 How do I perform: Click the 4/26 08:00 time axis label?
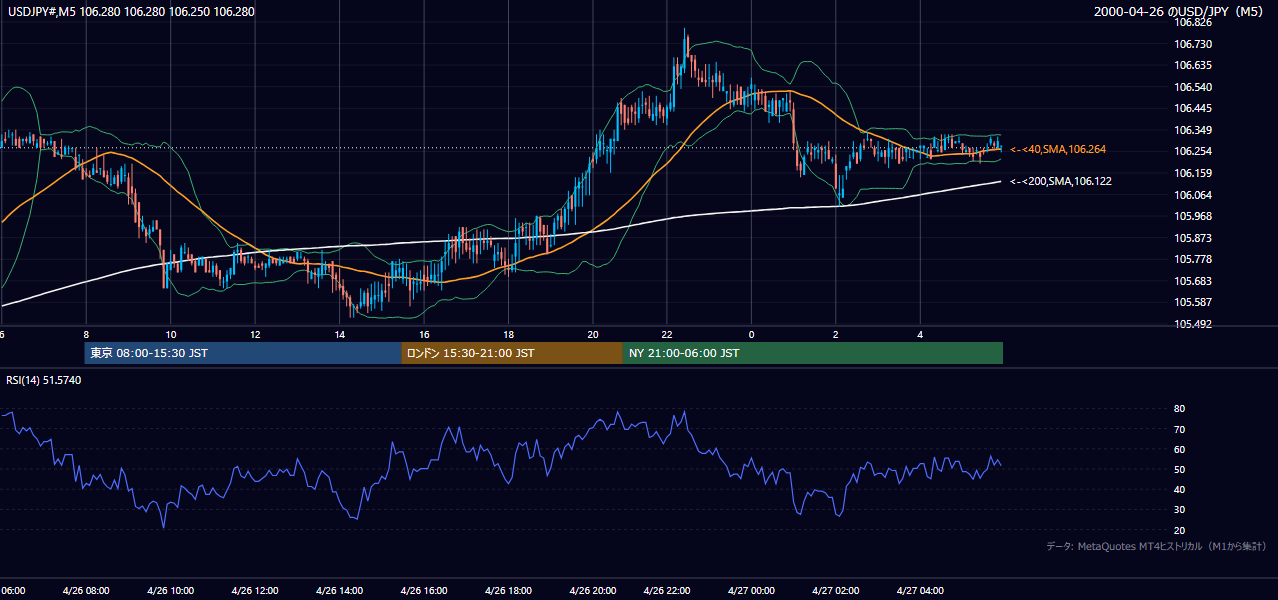coord(87,591)
